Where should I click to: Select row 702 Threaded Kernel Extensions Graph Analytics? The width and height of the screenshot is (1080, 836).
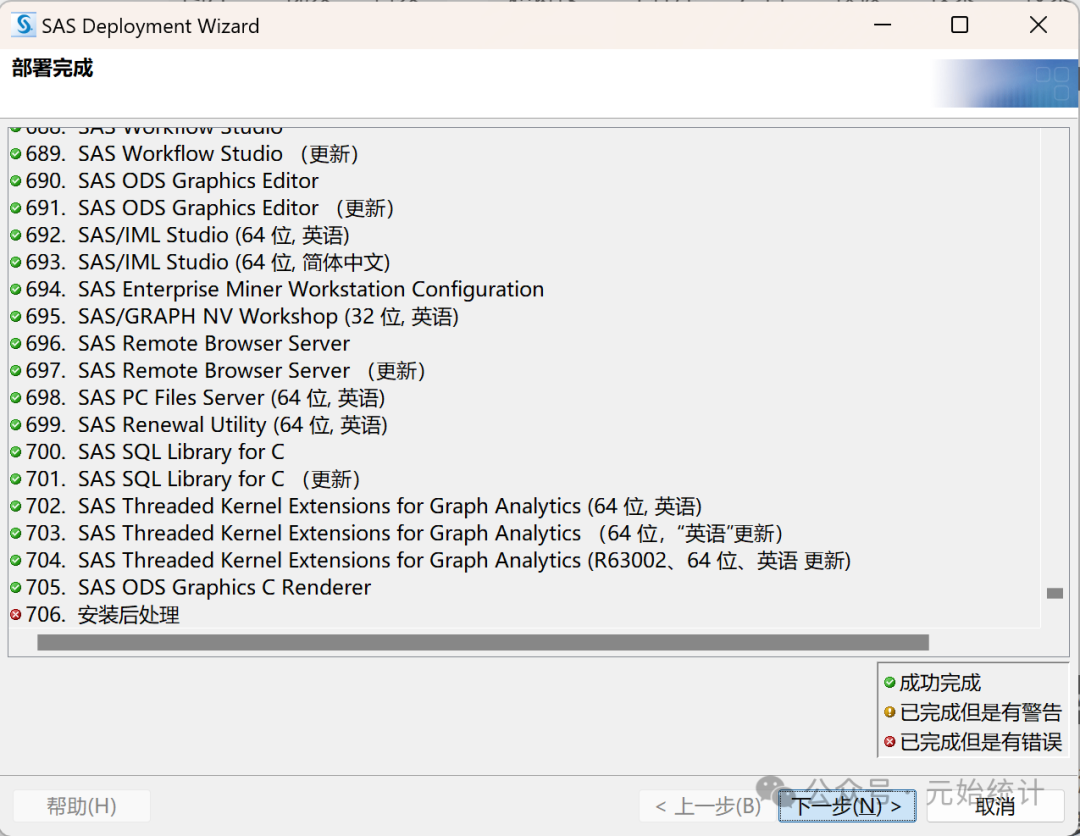[356, 506]
